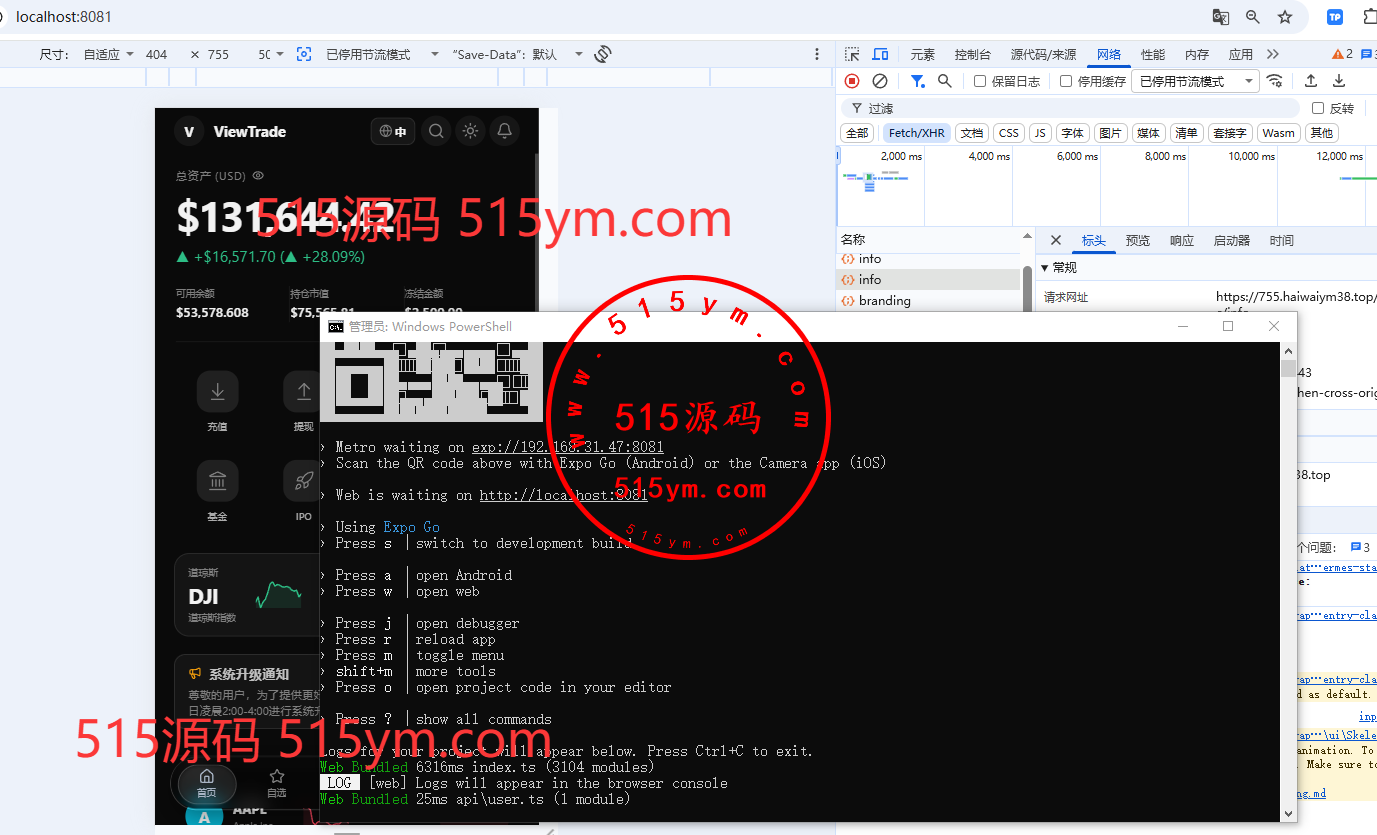
Task: Open the 基金 fund icon
Action: (217, 481)
